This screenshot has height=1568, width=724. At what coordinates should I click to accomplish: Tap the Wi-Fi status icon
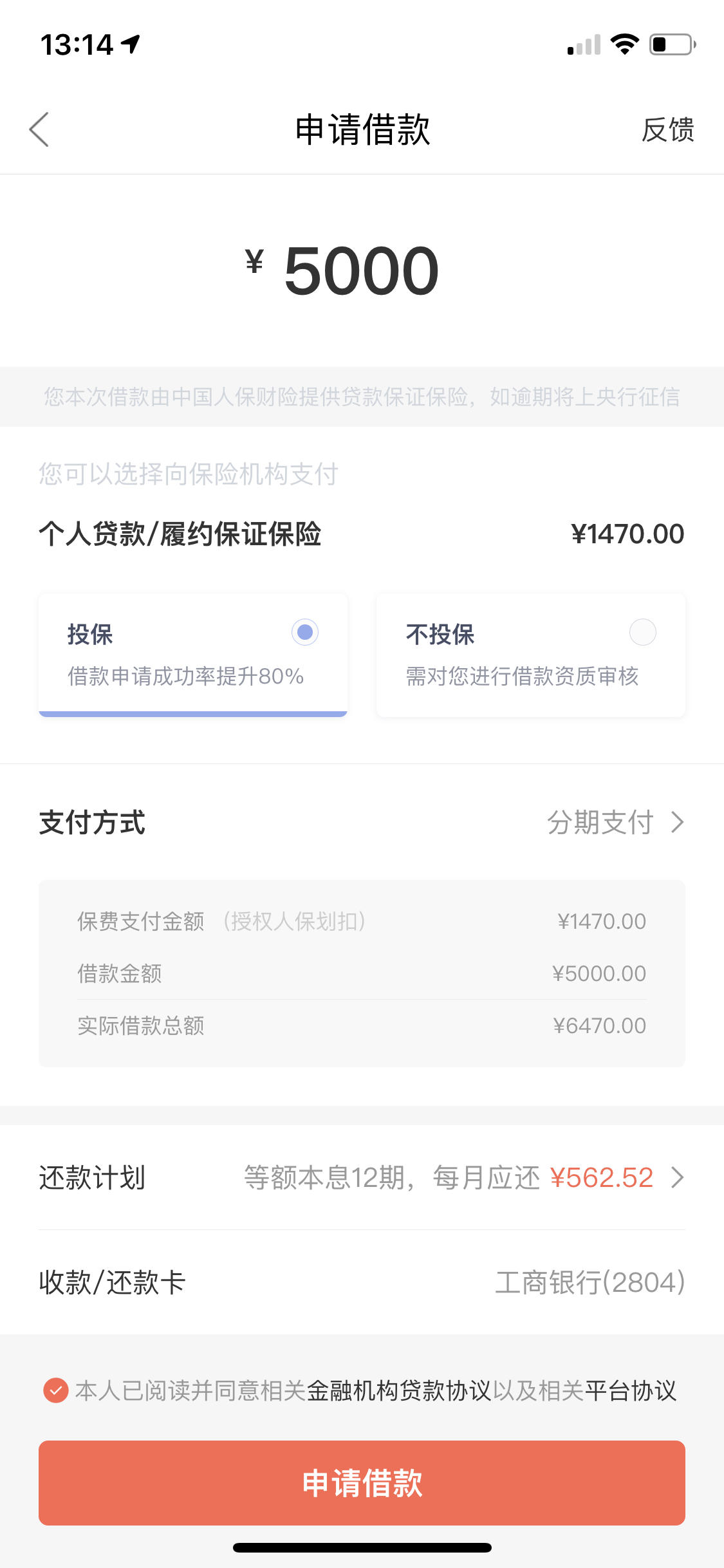[624, 44]
